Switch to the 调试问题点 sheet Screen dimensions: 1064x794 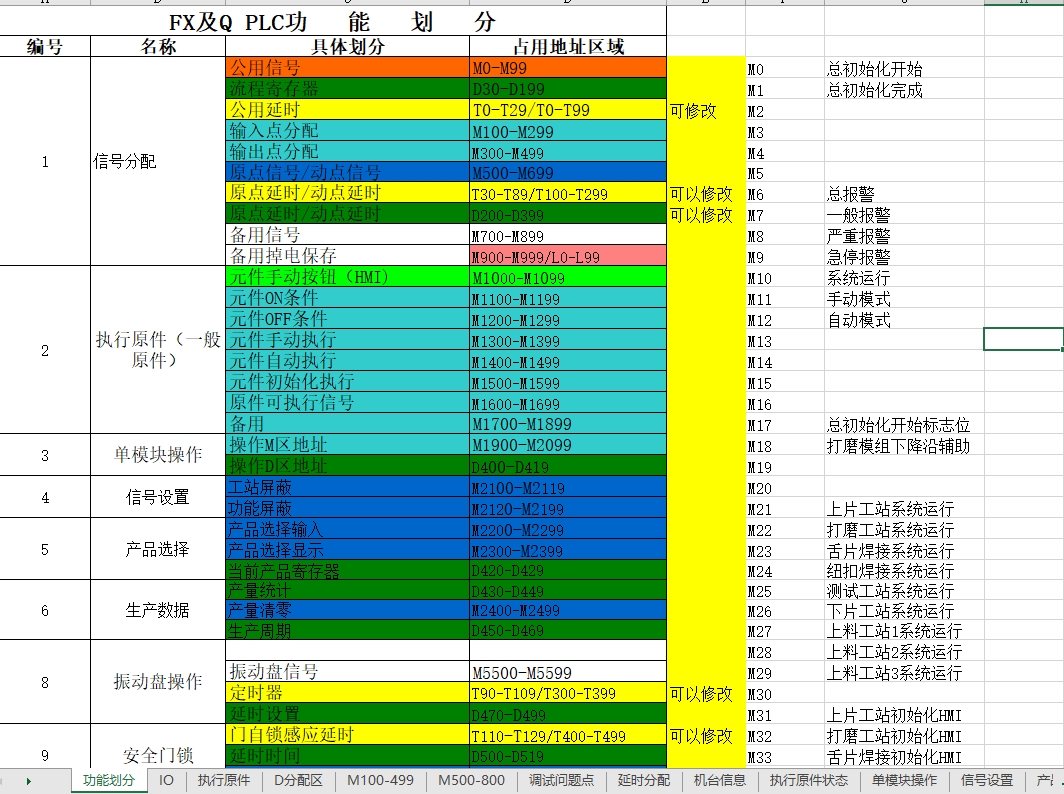pos(561,781)
